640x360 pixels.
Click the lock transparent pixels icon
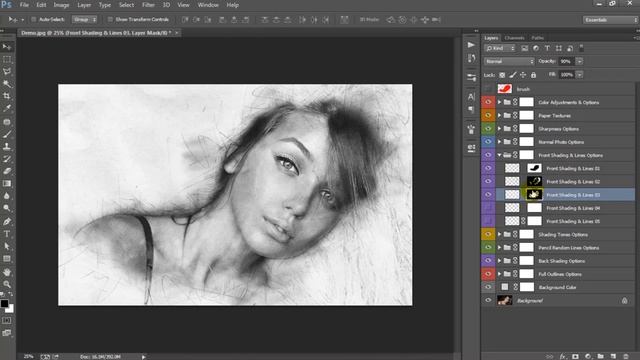coord(502,75)
